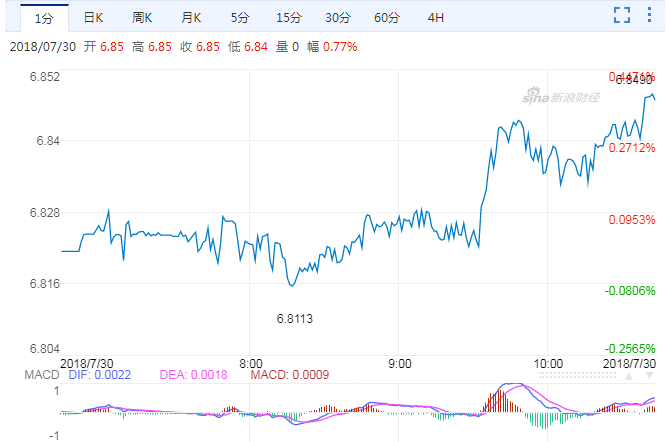Viewport: 669px width, 442px height.
Task: Click the DIF: 0.0022 value
Action: [x=100, y=375]
